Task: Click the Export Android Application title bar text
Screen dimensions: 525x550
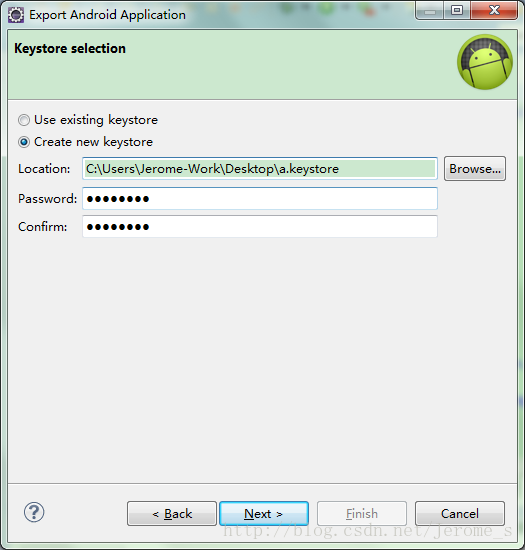Action: point(107,15)
